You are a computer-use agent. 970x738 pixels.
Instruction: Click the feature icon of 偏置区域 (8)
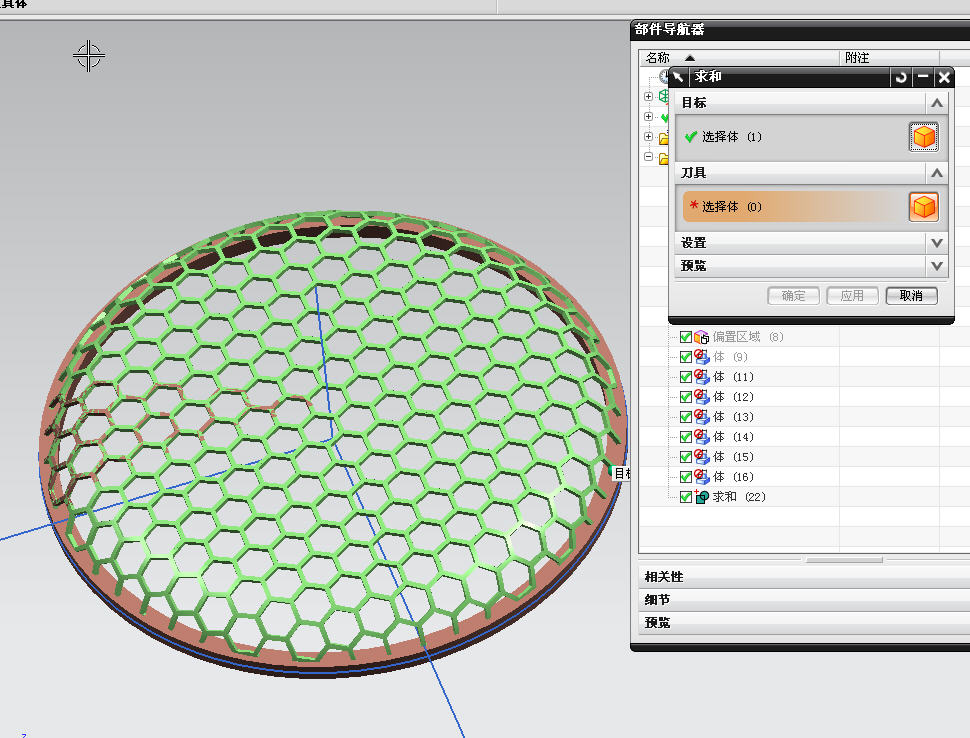[x=701, y=337]
